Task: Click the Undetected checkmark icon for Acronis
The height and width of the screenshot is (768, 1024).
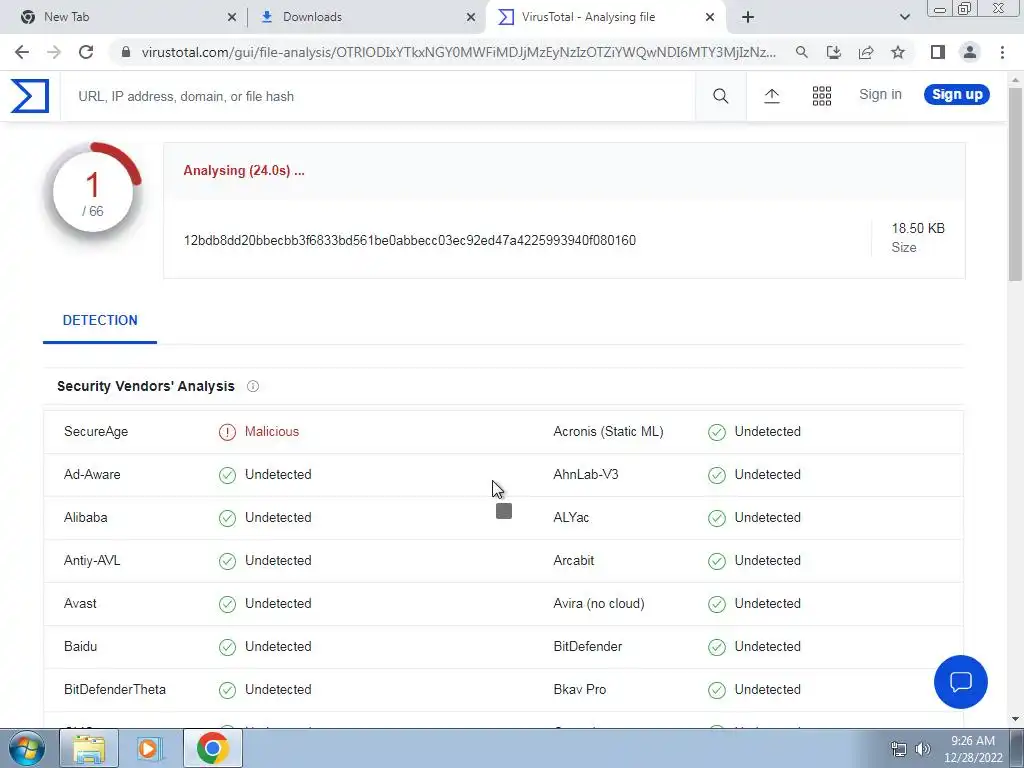Action: pyautogui.click(x=716, y=432)
